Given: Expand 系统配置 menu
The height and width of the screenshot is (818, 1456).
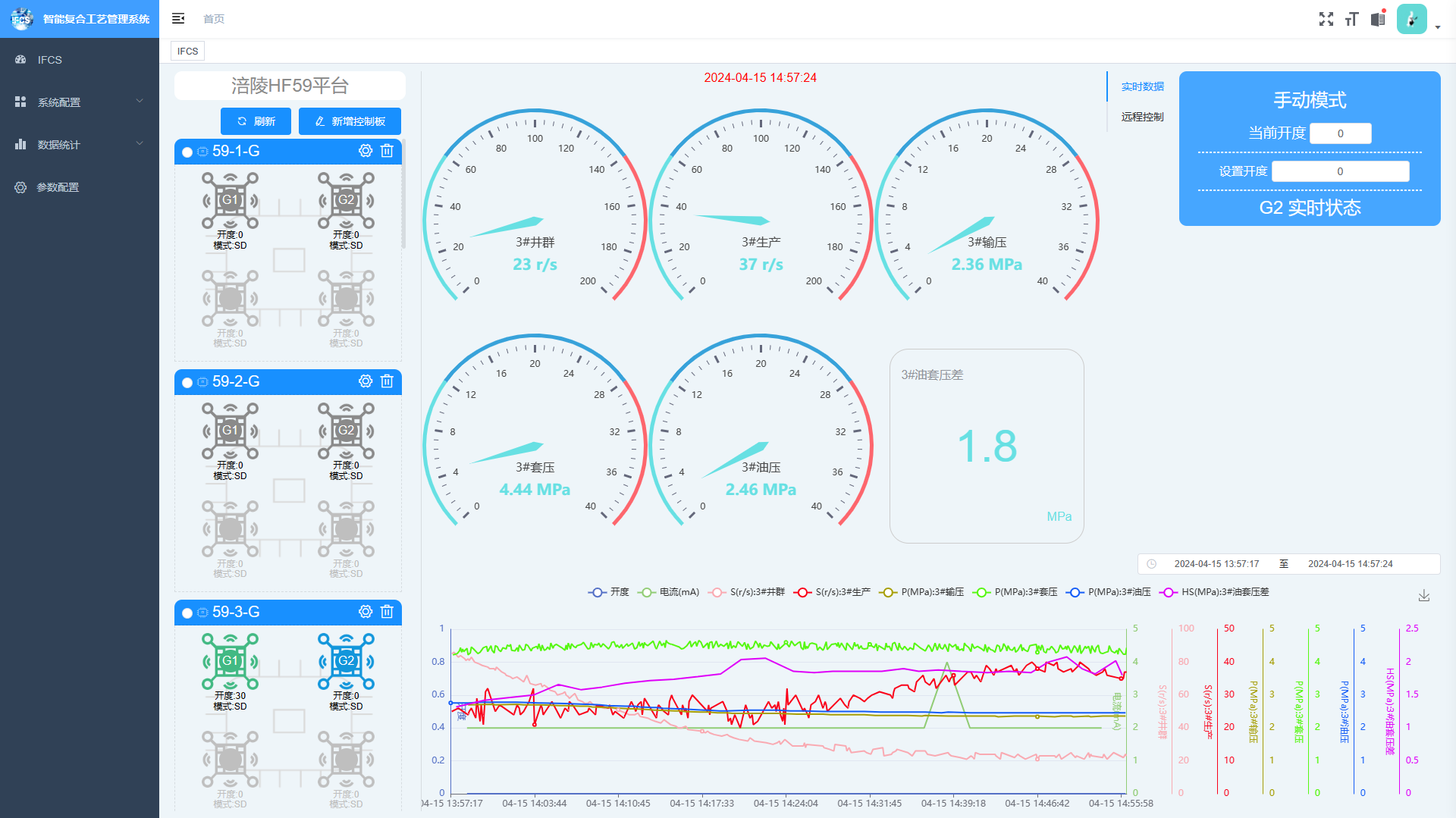Looking at the screenshot, I should coord(80,102).
